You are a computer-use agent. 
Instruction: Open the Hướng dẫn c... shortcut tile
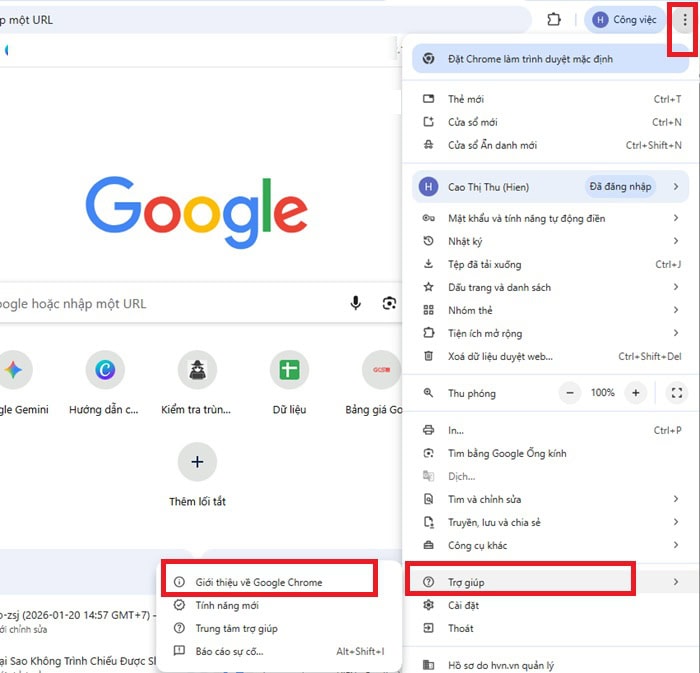click(104, 384)
